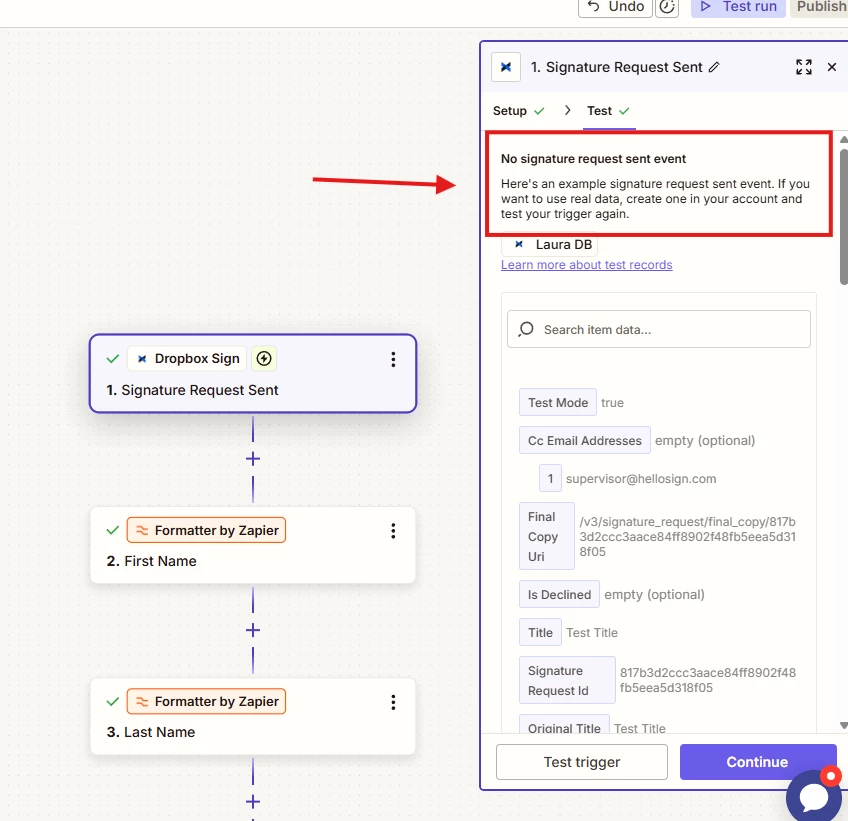This screenshot has height=821, width=848.
Task: Focus the Search item data field
Action: (659, 329)
